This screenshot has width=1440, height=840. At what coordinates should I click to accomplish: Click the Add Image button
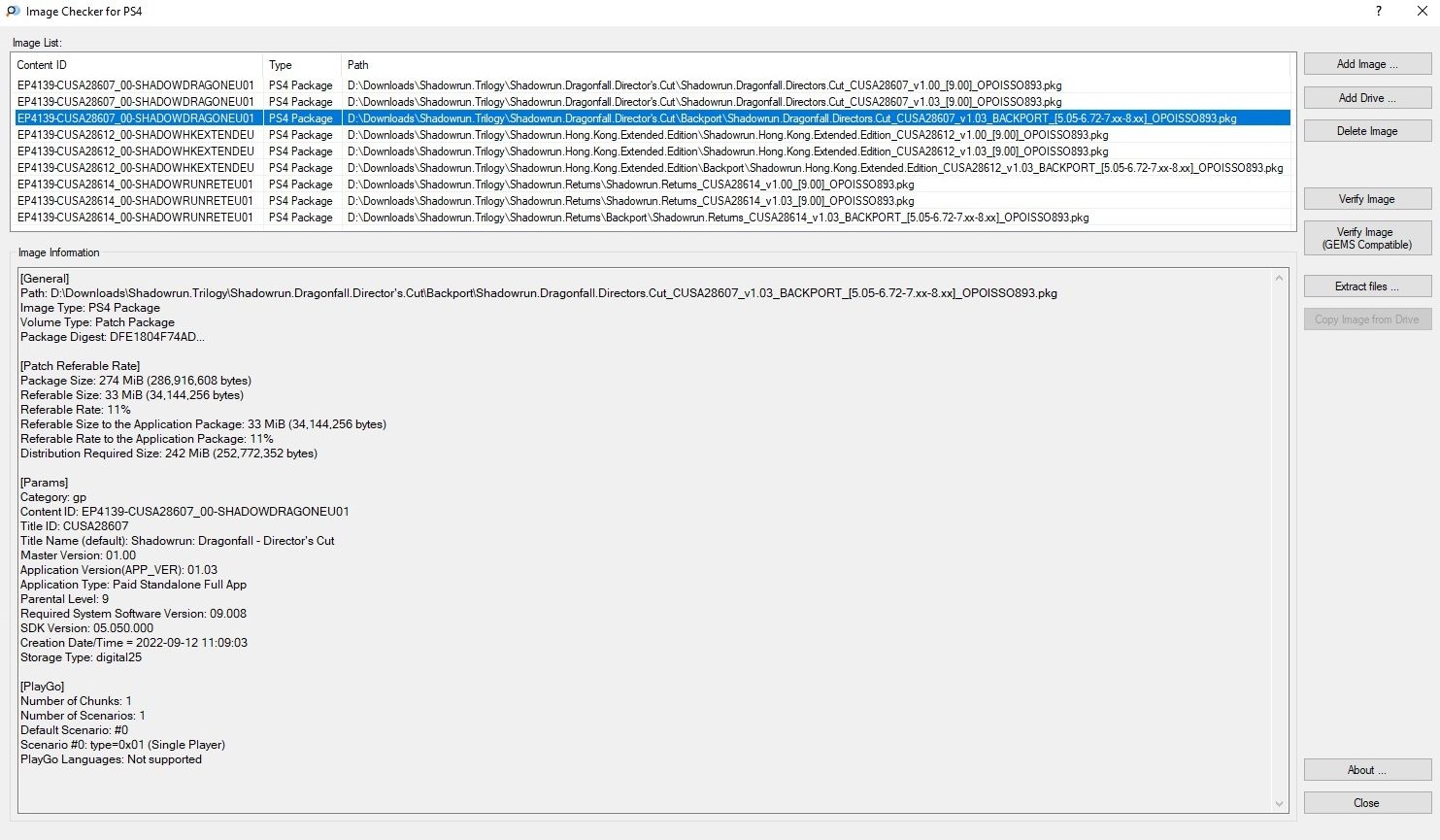coord(1367,64)
